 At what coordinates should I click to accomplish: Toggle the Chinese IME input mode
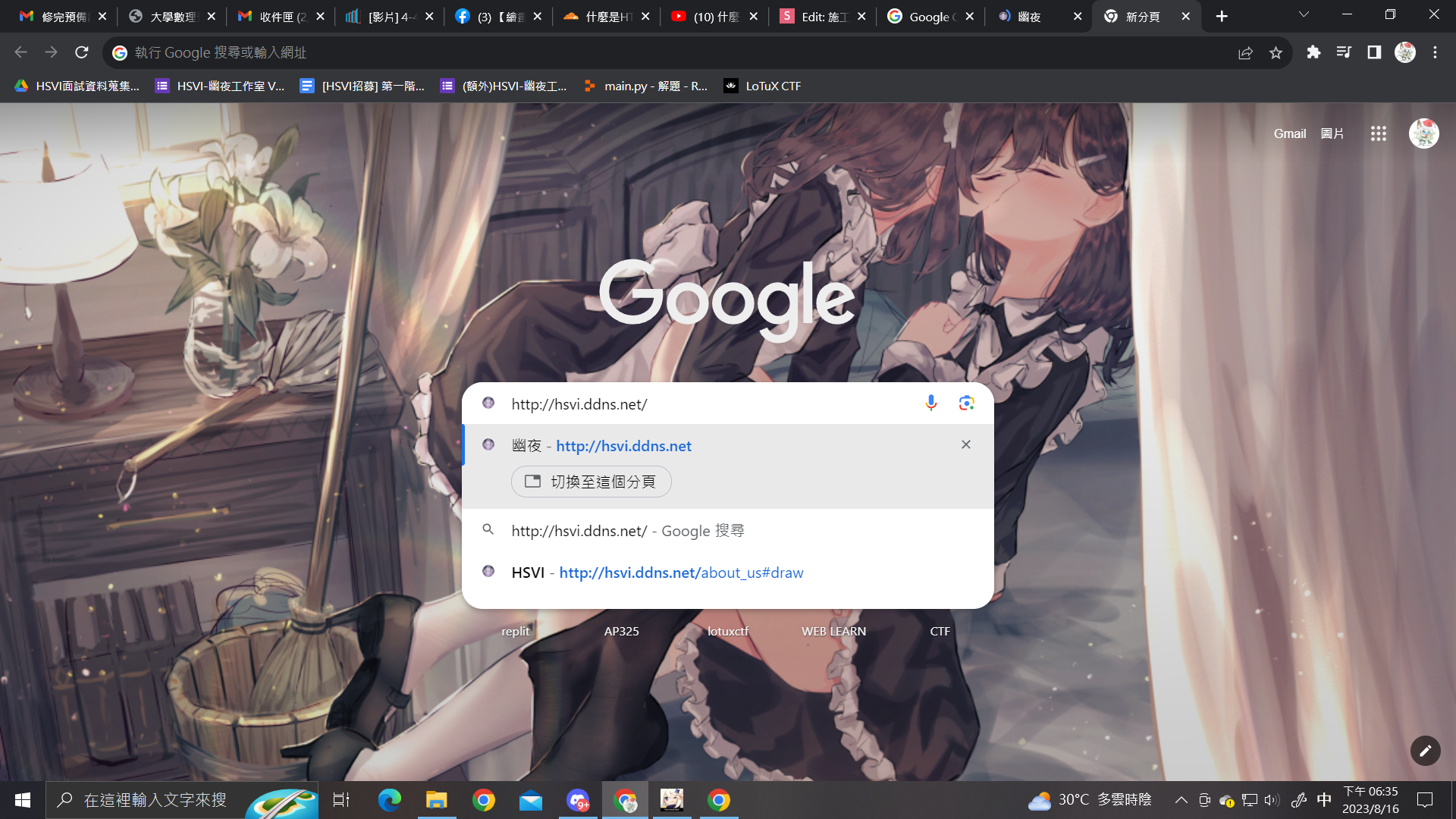tap(1324, 800)
